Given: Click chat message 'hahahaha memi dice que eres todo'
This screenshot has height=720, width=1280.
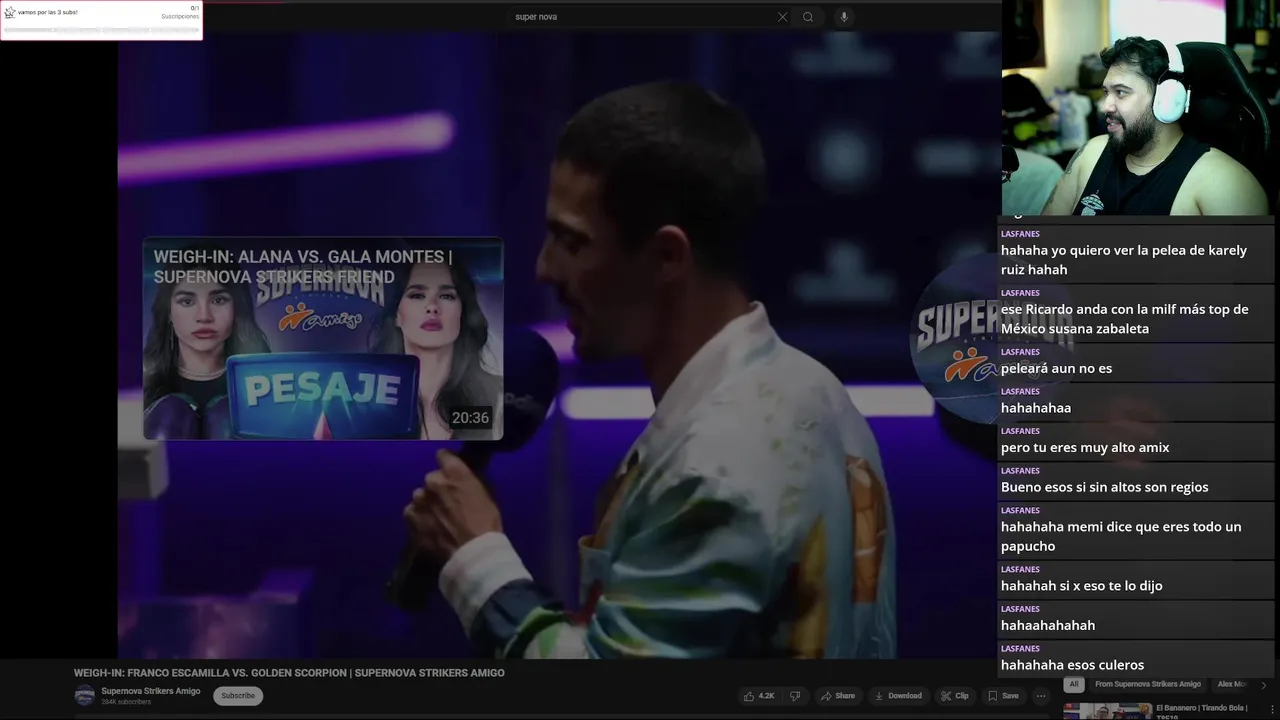Looking at the screenshot, I should tap(1136, 530).
